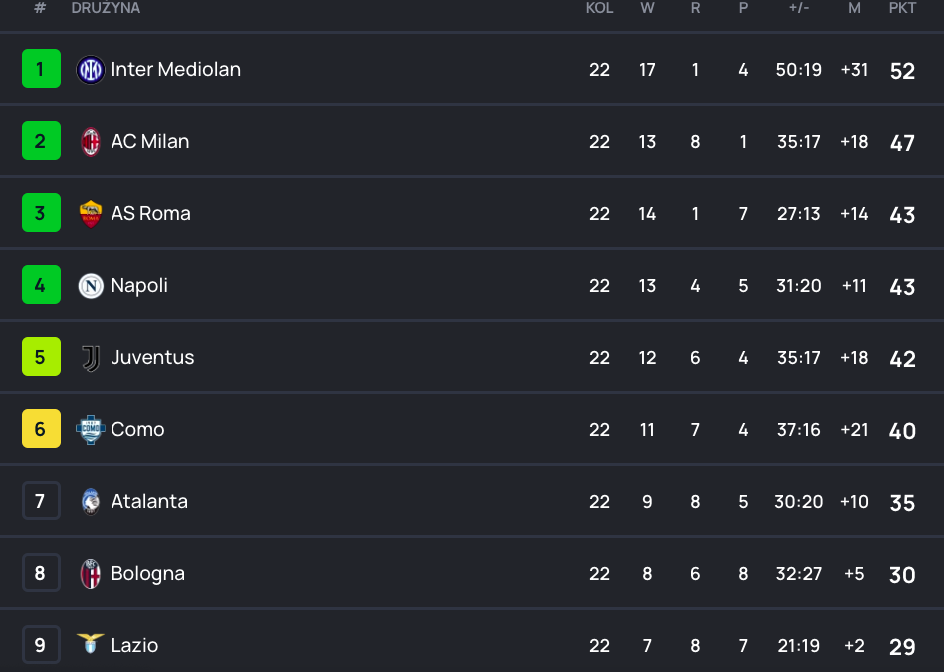Open the AC Milan team link

150,142
